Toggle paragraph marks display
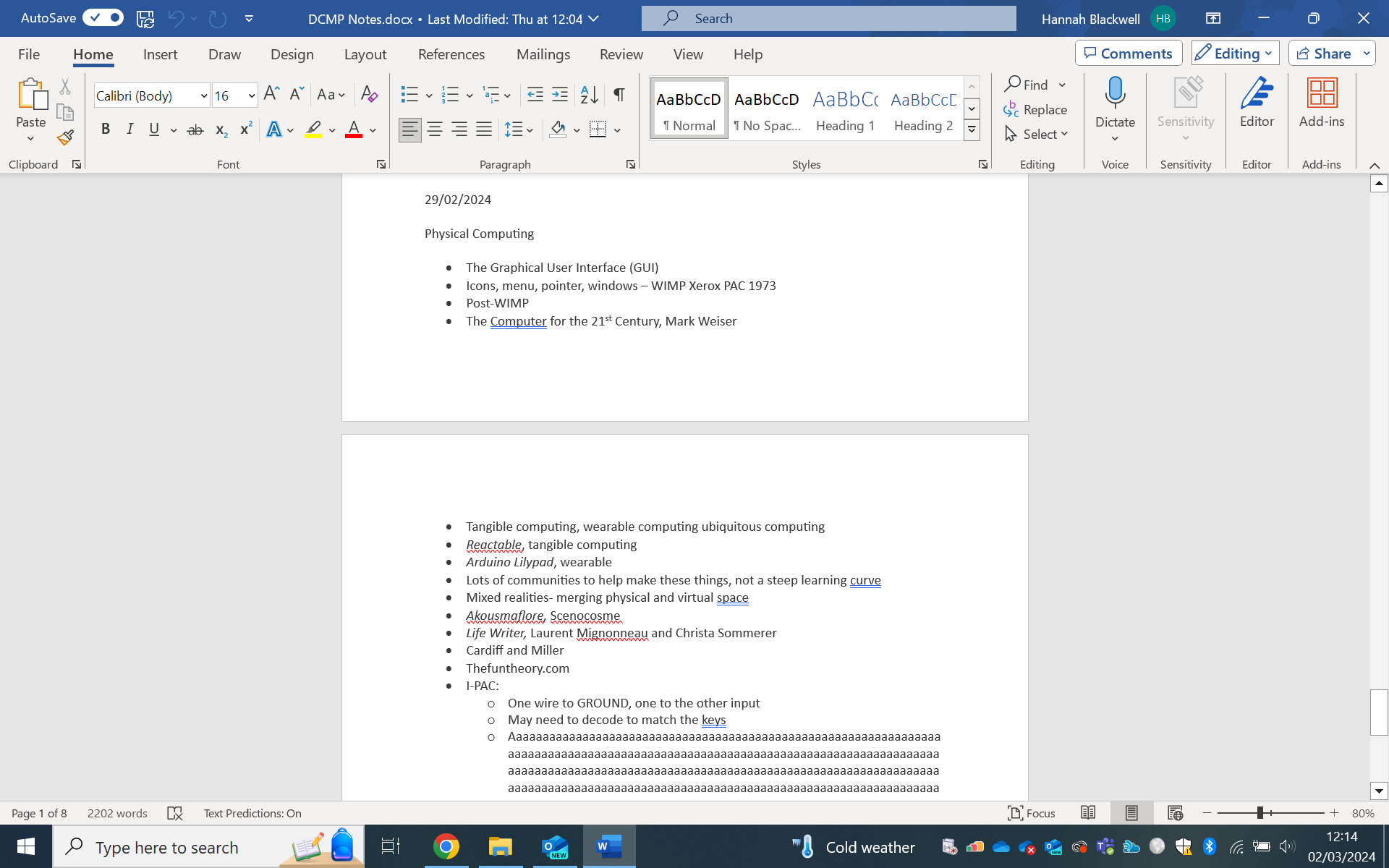This screenshot has width=1389, height=868. (619, 94)
